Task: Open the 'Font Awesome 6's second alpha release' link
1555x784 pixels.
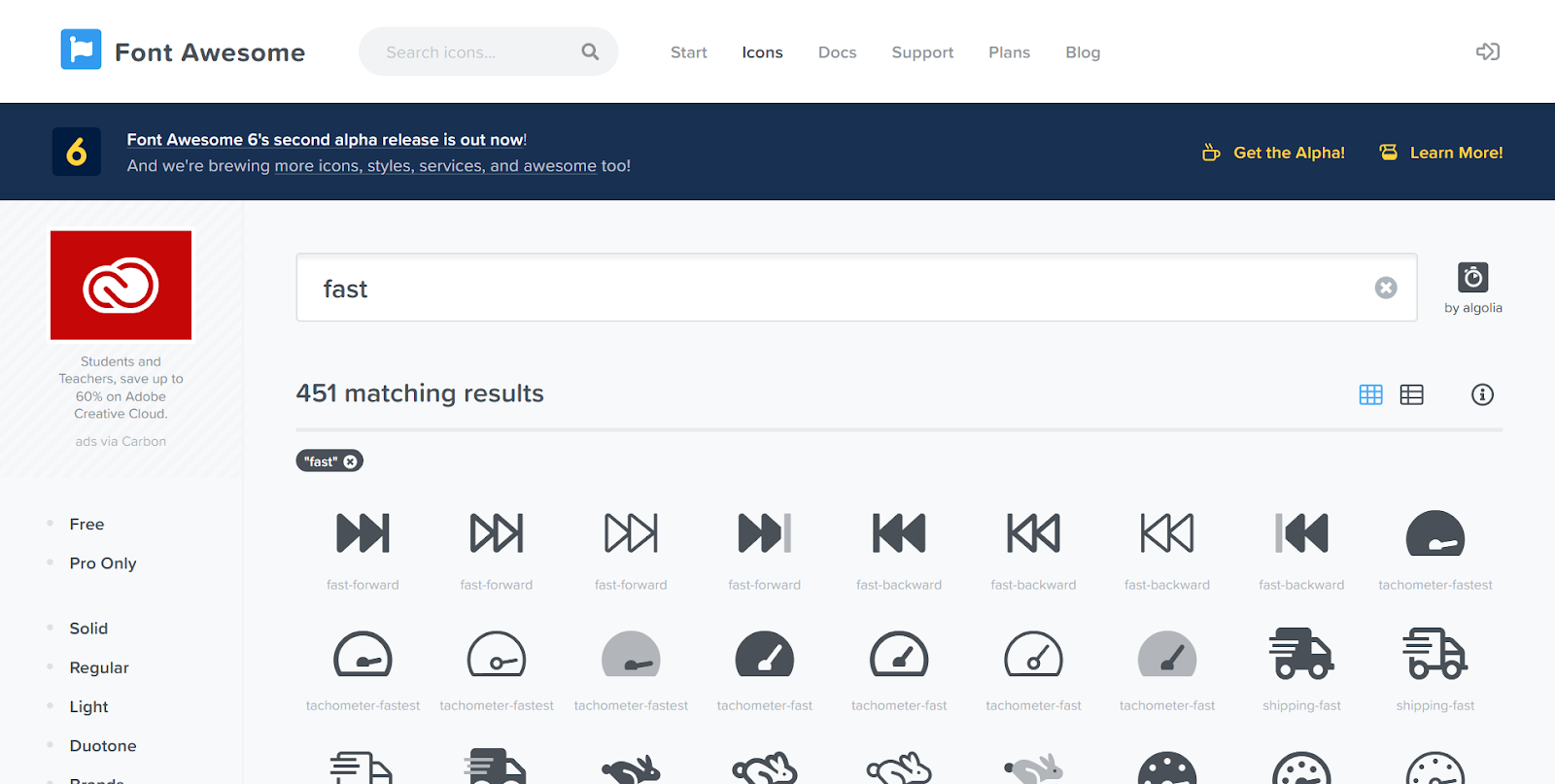Action: click(x=327, y=140)
